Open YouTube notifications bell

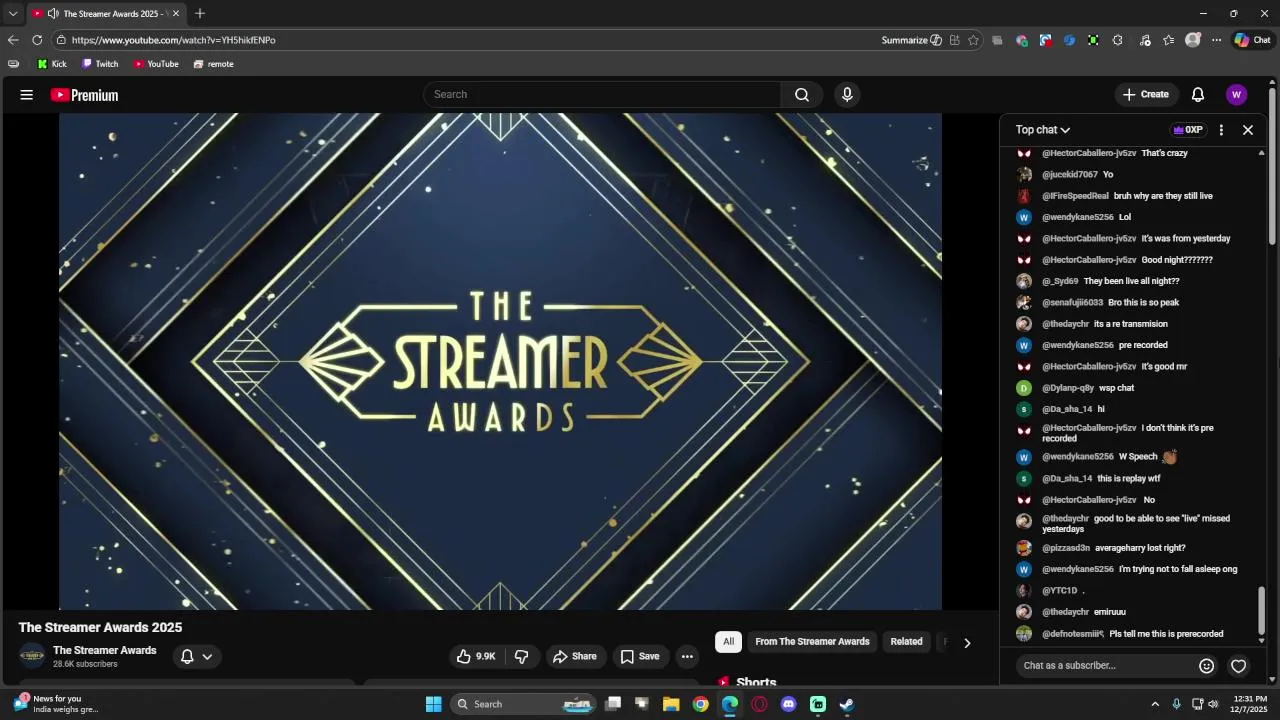pos(1198,94)
